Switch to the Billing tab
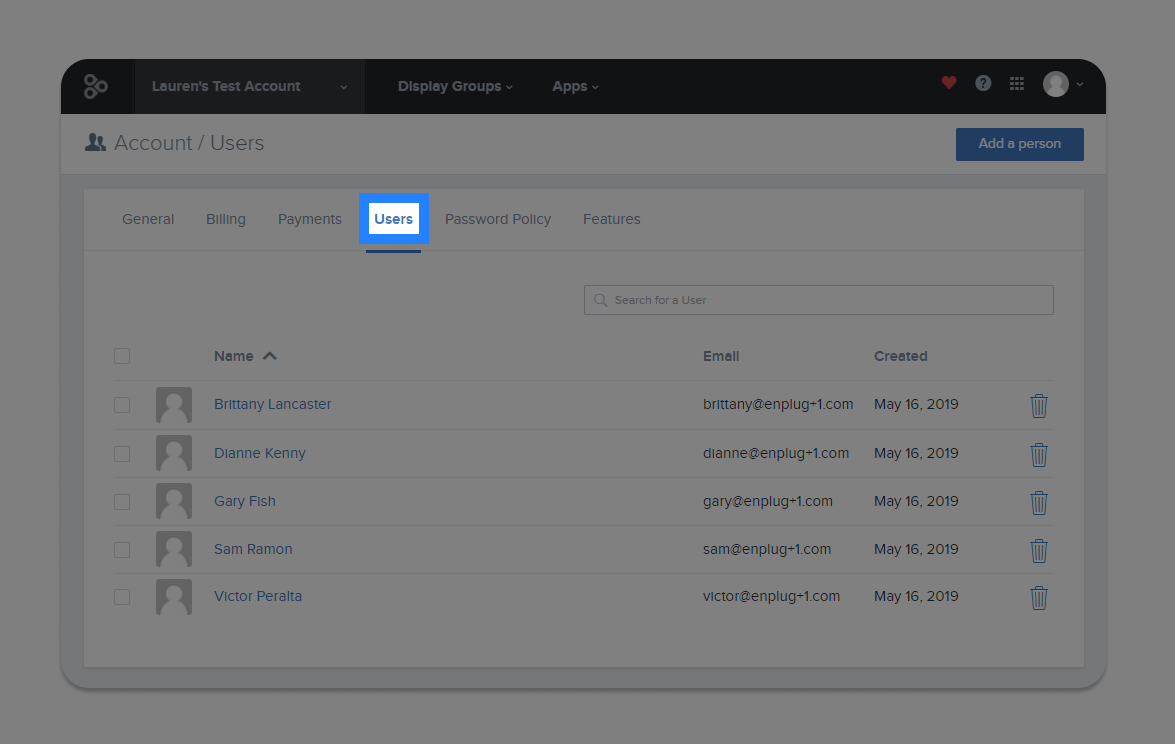Viewport: 1175px width, 744px height. (226, 218)
